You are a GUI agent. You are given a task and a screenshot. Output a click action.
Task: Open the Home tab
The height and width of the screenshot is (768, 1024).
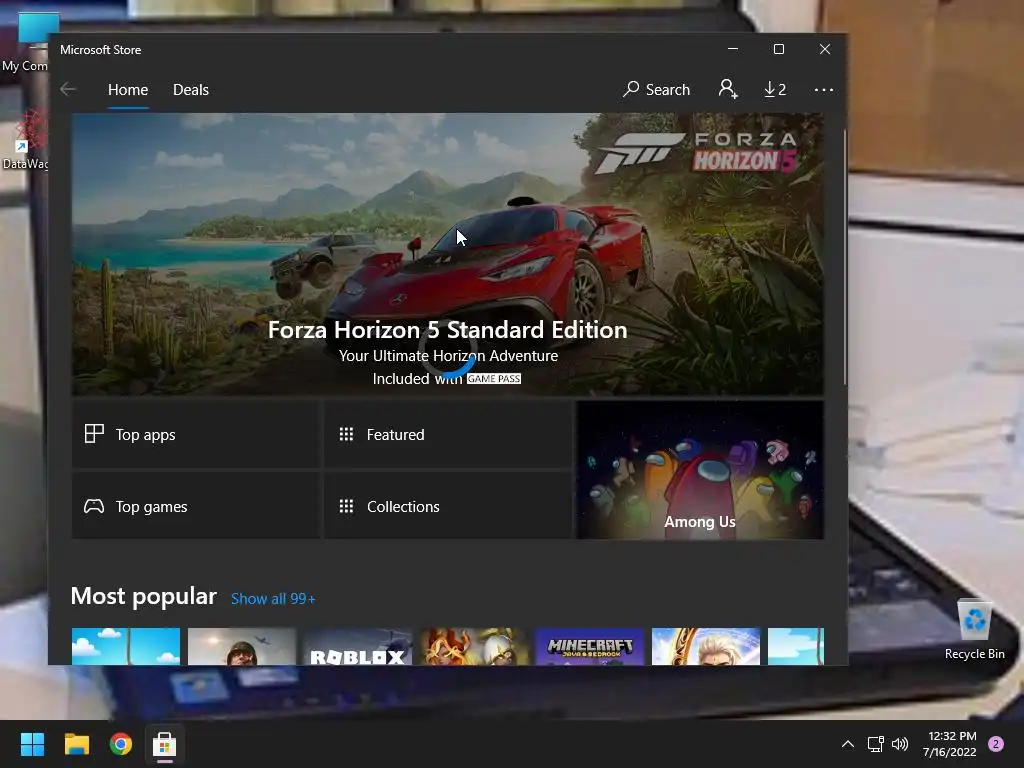point(128,89)
